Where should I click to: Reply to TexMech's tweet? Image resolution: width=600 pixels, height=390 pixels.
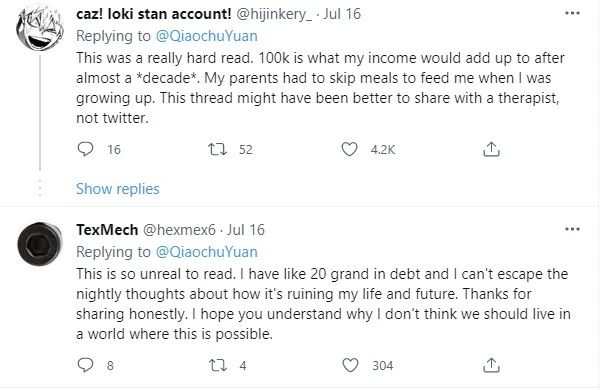point(85,365)
